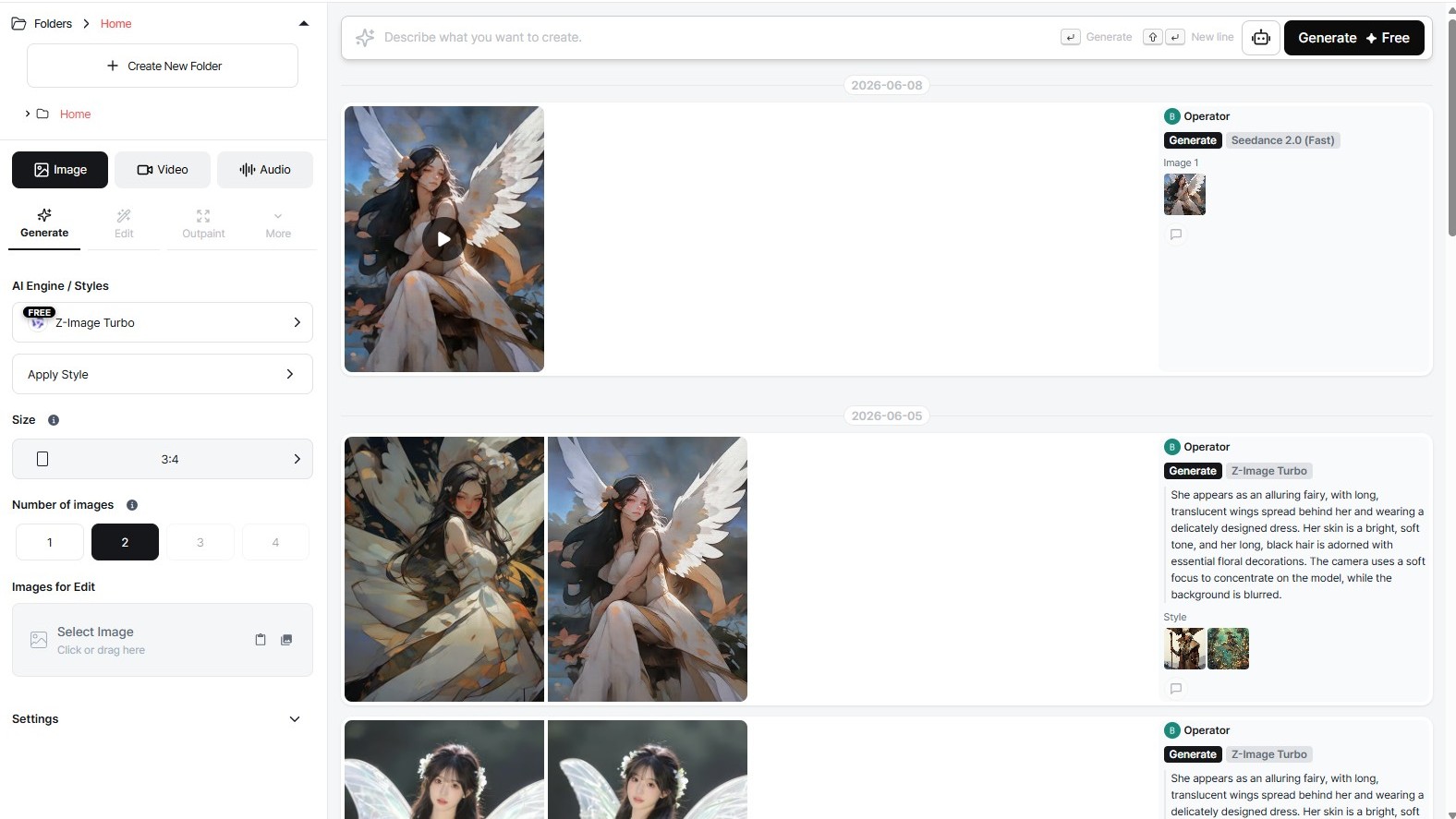1456x819 pixels.
Task: Click the prompt input field
Action: 716,38
